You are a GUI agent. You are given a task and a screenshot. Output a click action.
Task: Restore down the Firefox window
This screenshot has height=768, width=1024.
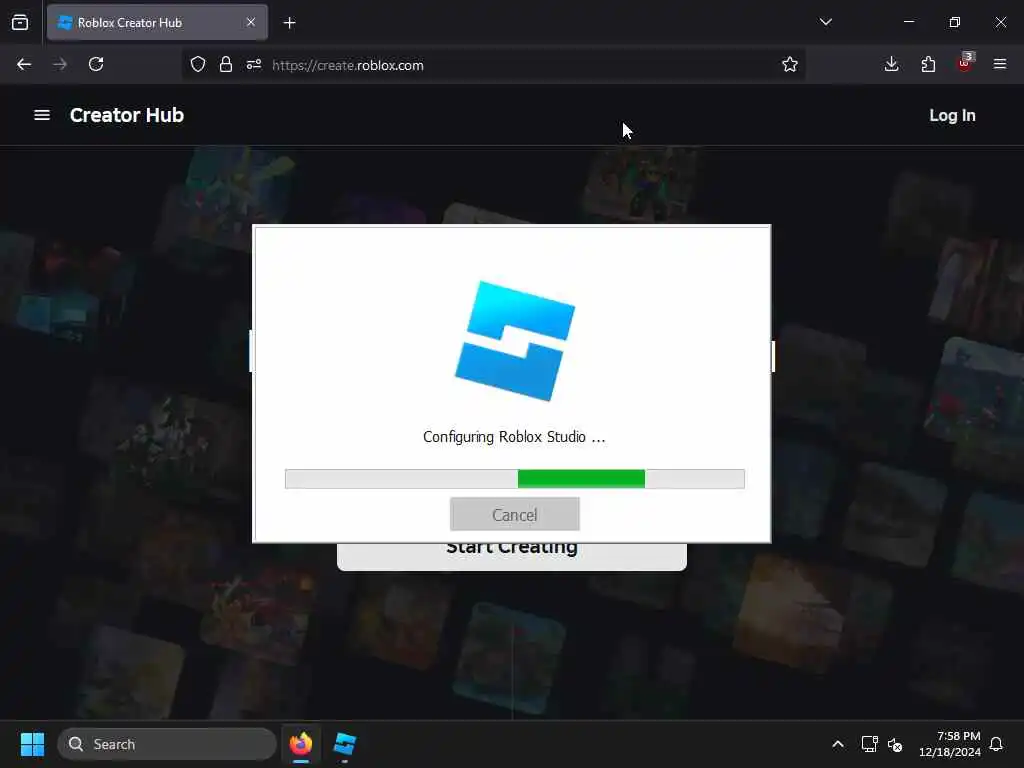954,22
